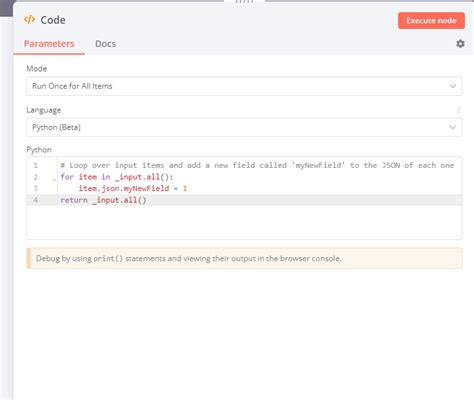The image size is (474, 400).
Task: Switch to the Docs tab
Action: [105, 44]
